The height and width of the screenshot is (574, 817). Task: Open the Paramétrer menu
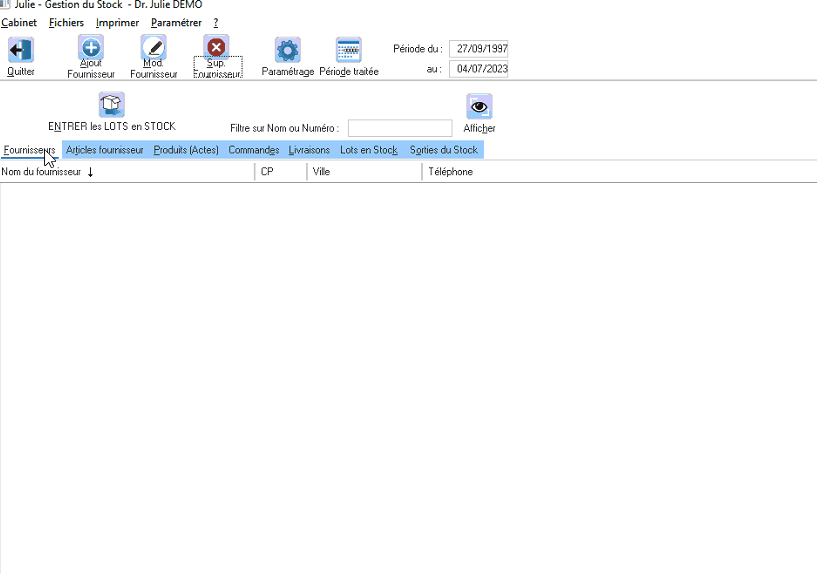point(176,22)
